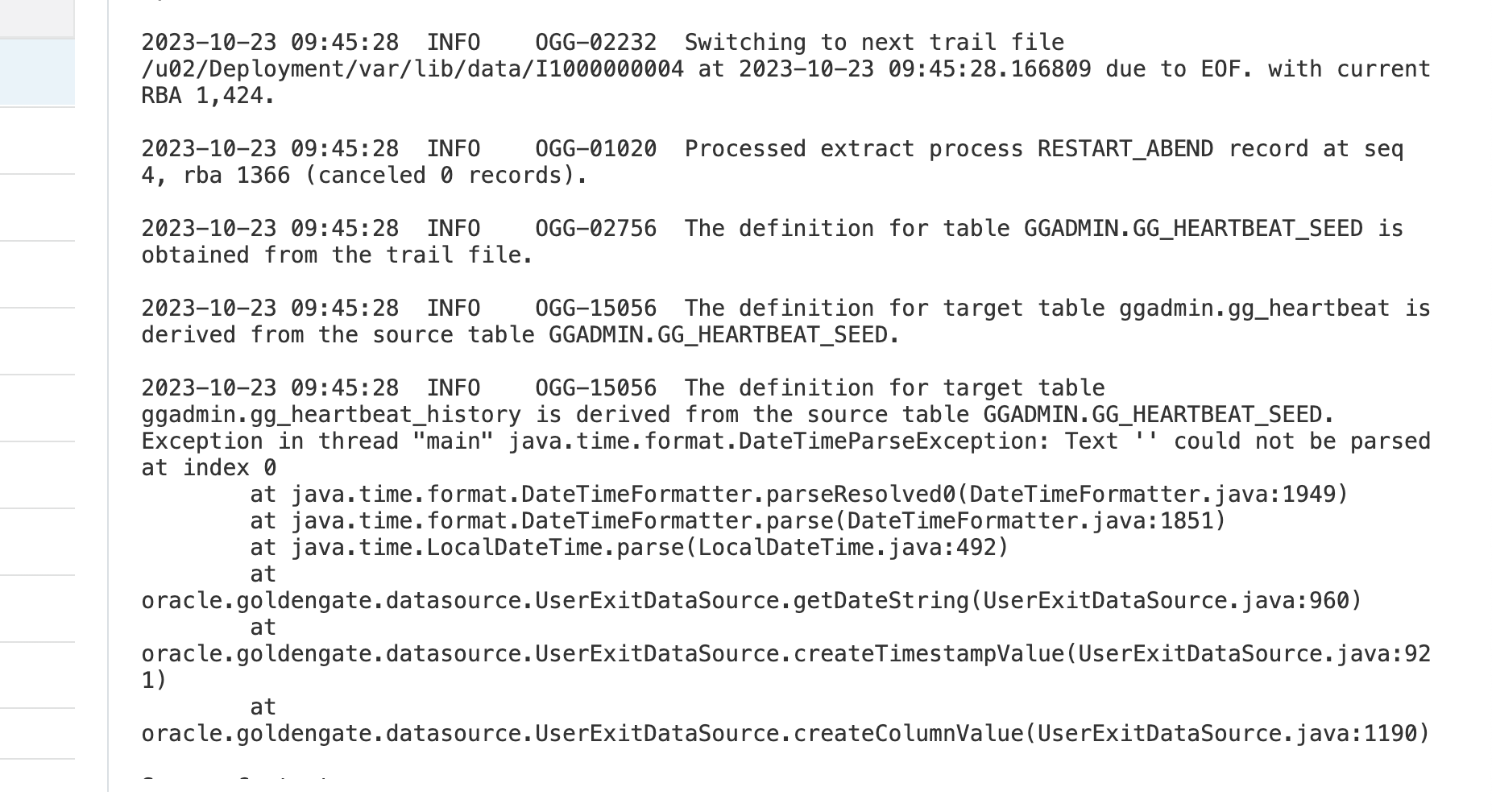Click the OGG-02756 message code

tap(595, 229)
